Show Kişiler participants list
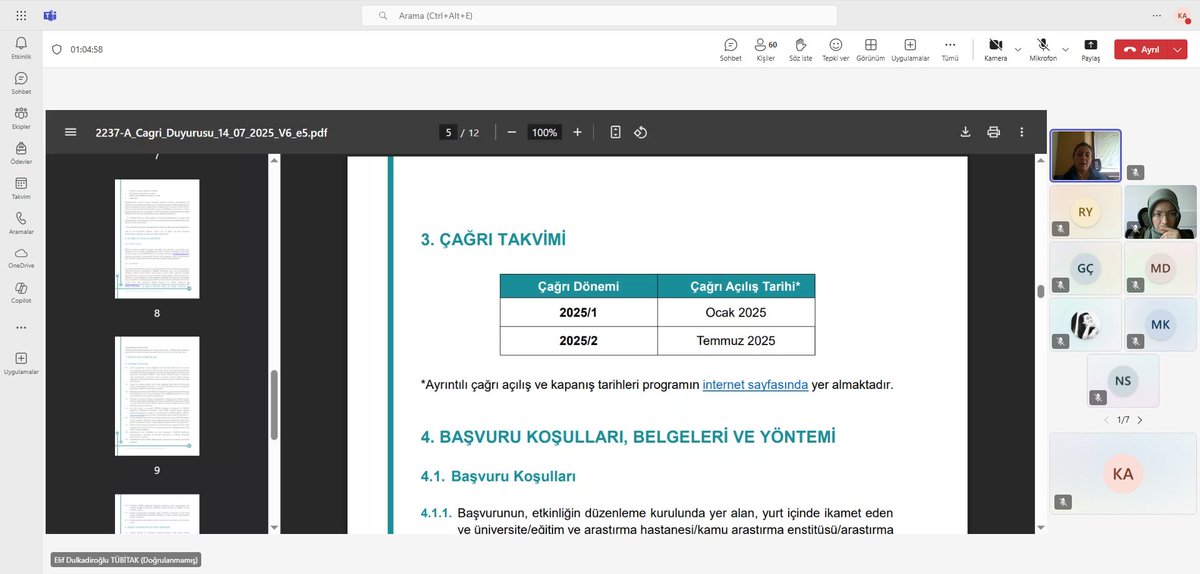This screenshot has height=574, width=1200. coord(766,49)
